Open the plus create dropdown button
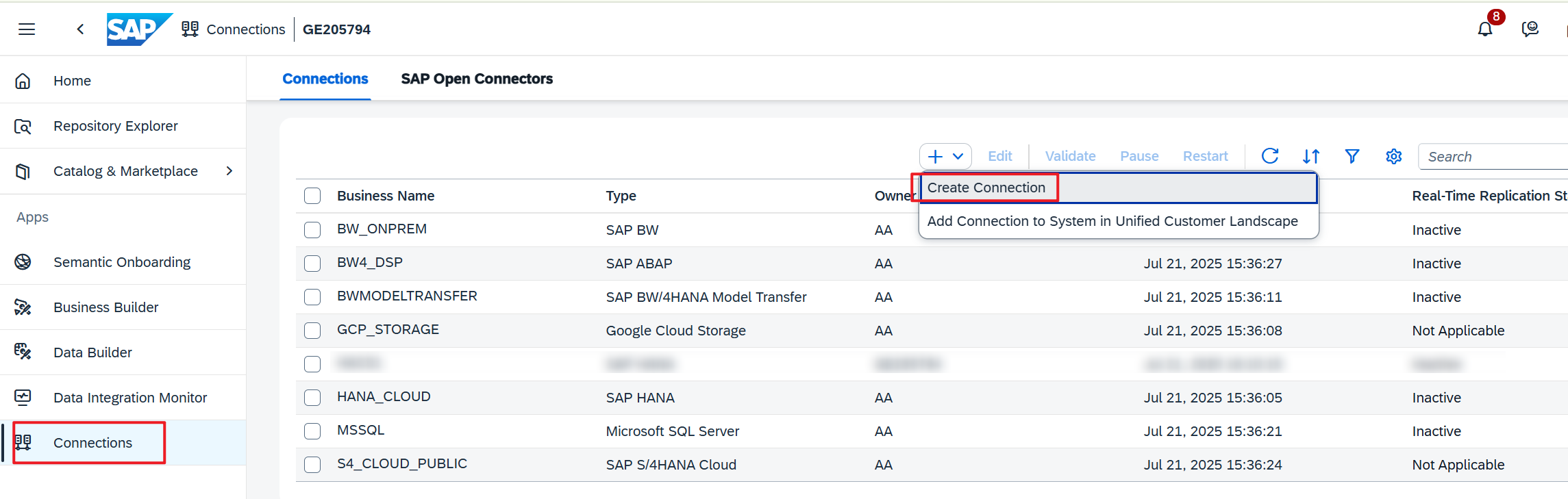Image resolution: width=1568 pixels, height=499 pixels. (945, 156)
